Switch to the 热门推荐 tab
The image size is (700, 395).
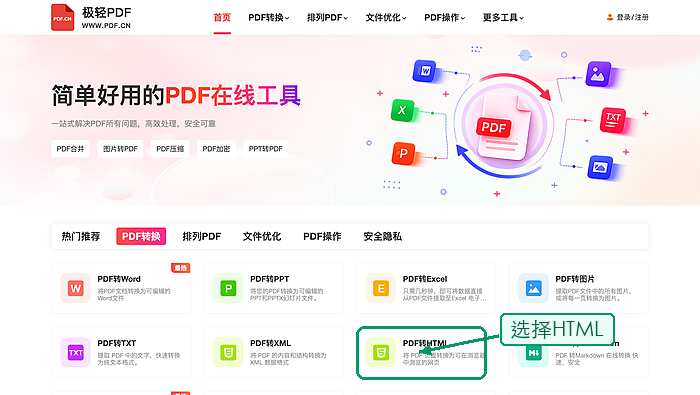pos(81,236)
